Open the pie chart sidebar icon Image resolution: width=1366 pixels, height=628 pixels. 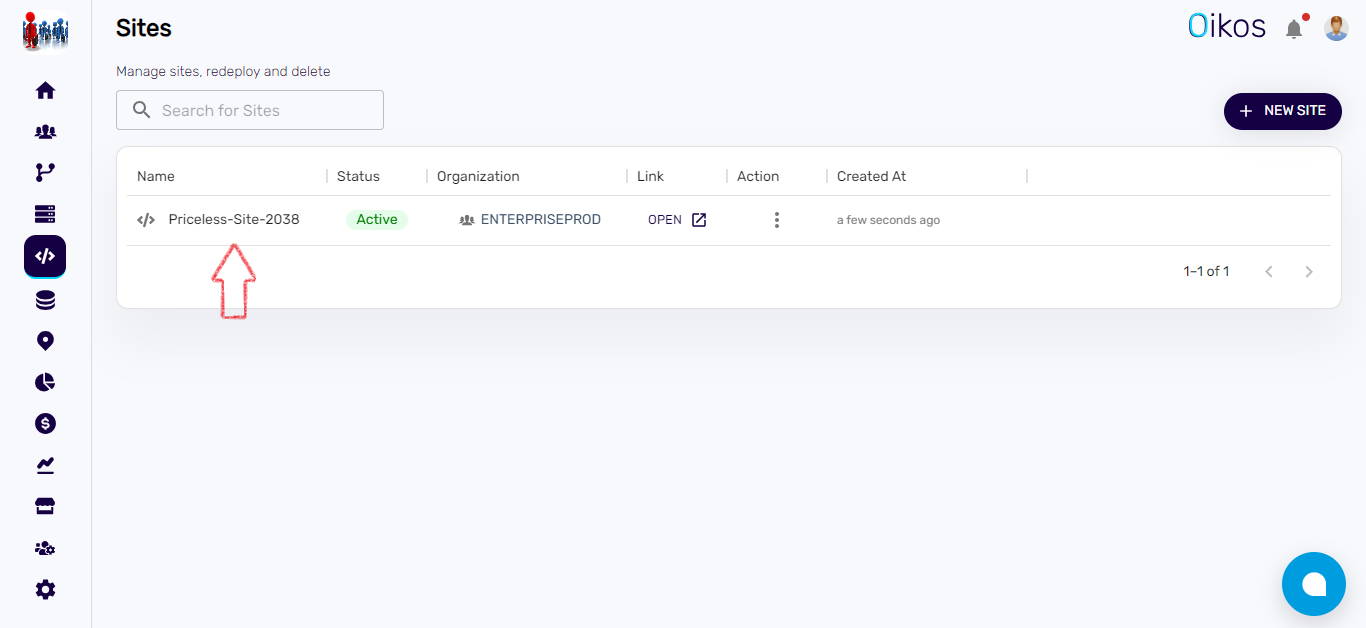pos(45,382)
